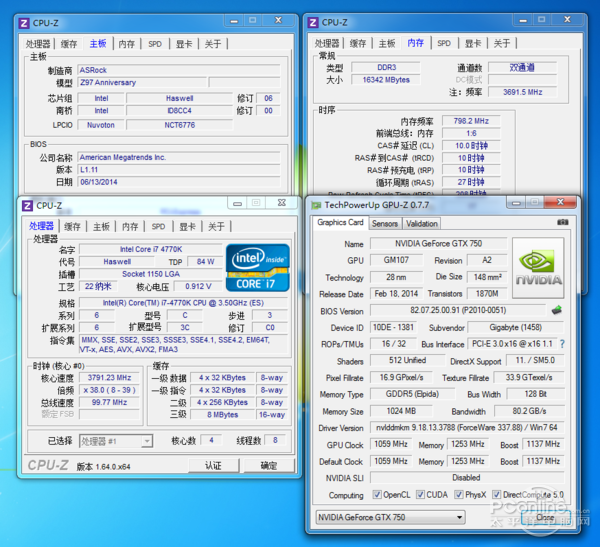This screenshot has height=547, width=600.
Task: Click the BIOS Version field in GPU-Z
Action: [x=456, y=311]
